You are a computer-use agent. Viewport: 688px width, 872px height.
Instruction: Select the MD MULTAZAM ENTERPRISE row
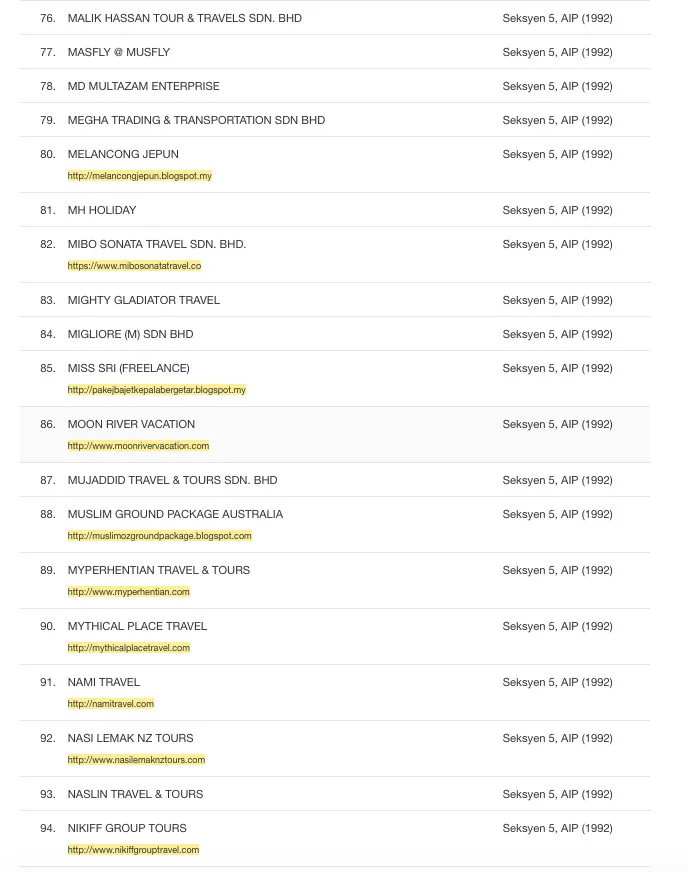[143, 86]
